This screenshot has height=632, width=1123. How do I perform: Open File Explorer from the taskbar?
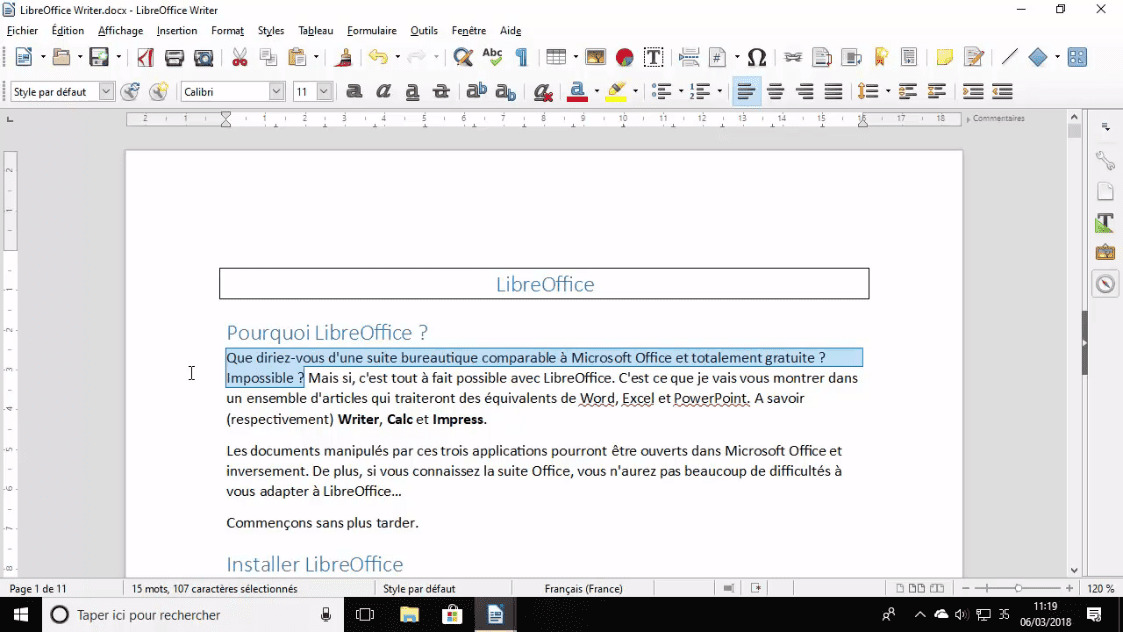[x=409, y=615]
